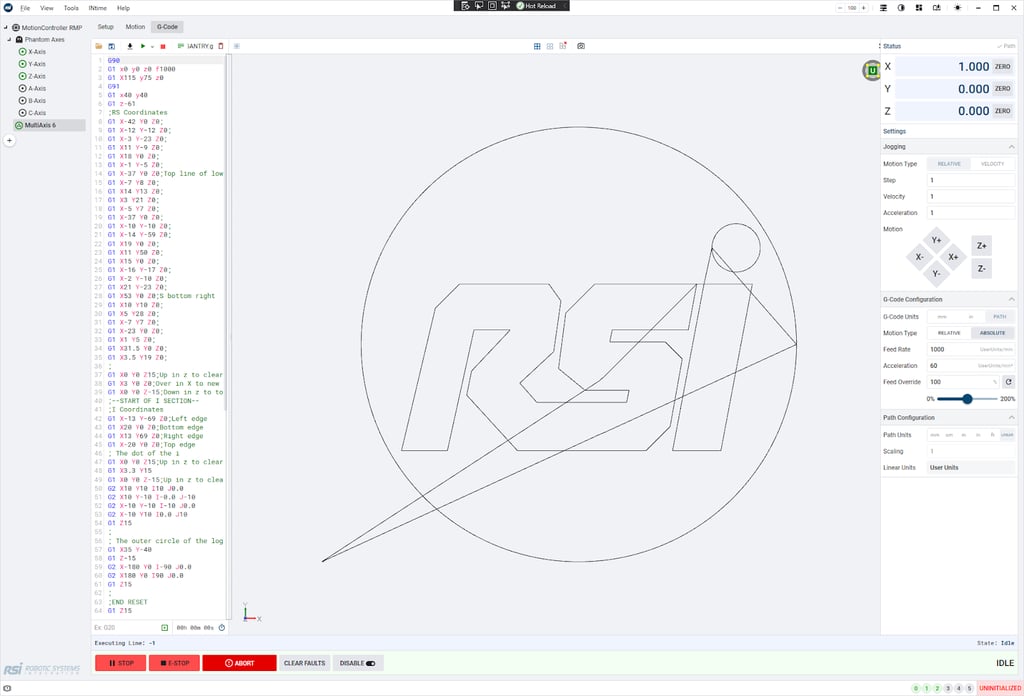The width and height of the screenshot is (1024, 696).
Task: Zoom in with plus beside 100
Action: [x=863, y=8]
